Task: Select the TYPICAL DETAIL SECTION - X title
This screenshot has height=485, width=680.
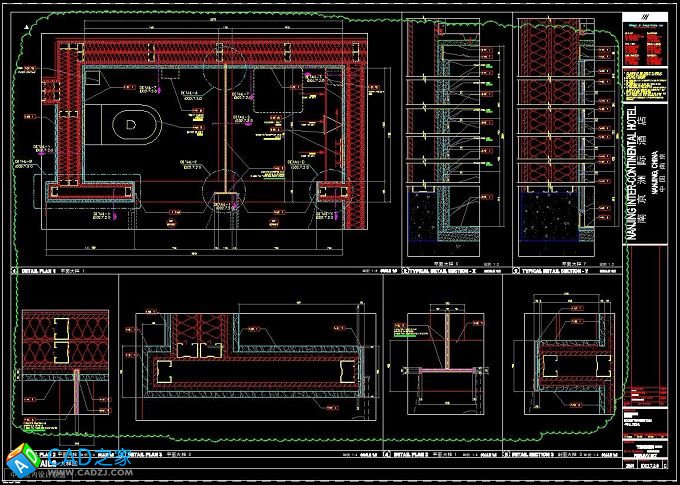Action: (445, 270)
